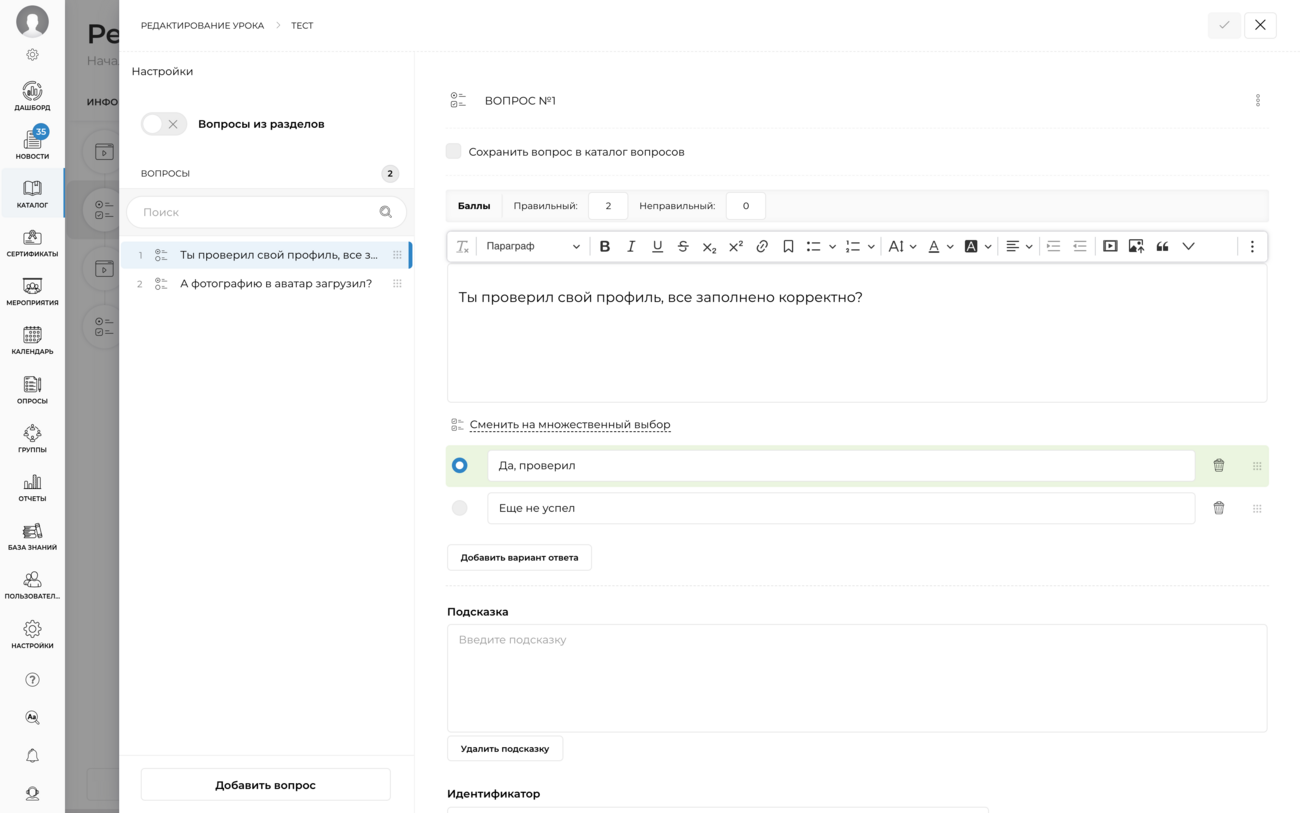
Task: Increase paragraph indent
Action: point(1053,246)
